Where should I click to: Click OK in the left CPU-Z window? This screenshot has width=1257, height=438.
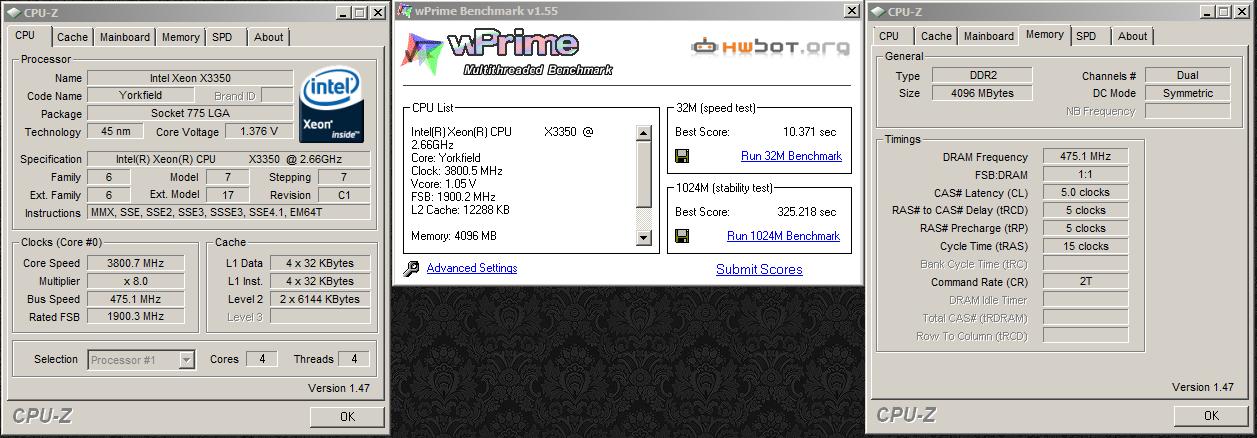click(347, 416)
